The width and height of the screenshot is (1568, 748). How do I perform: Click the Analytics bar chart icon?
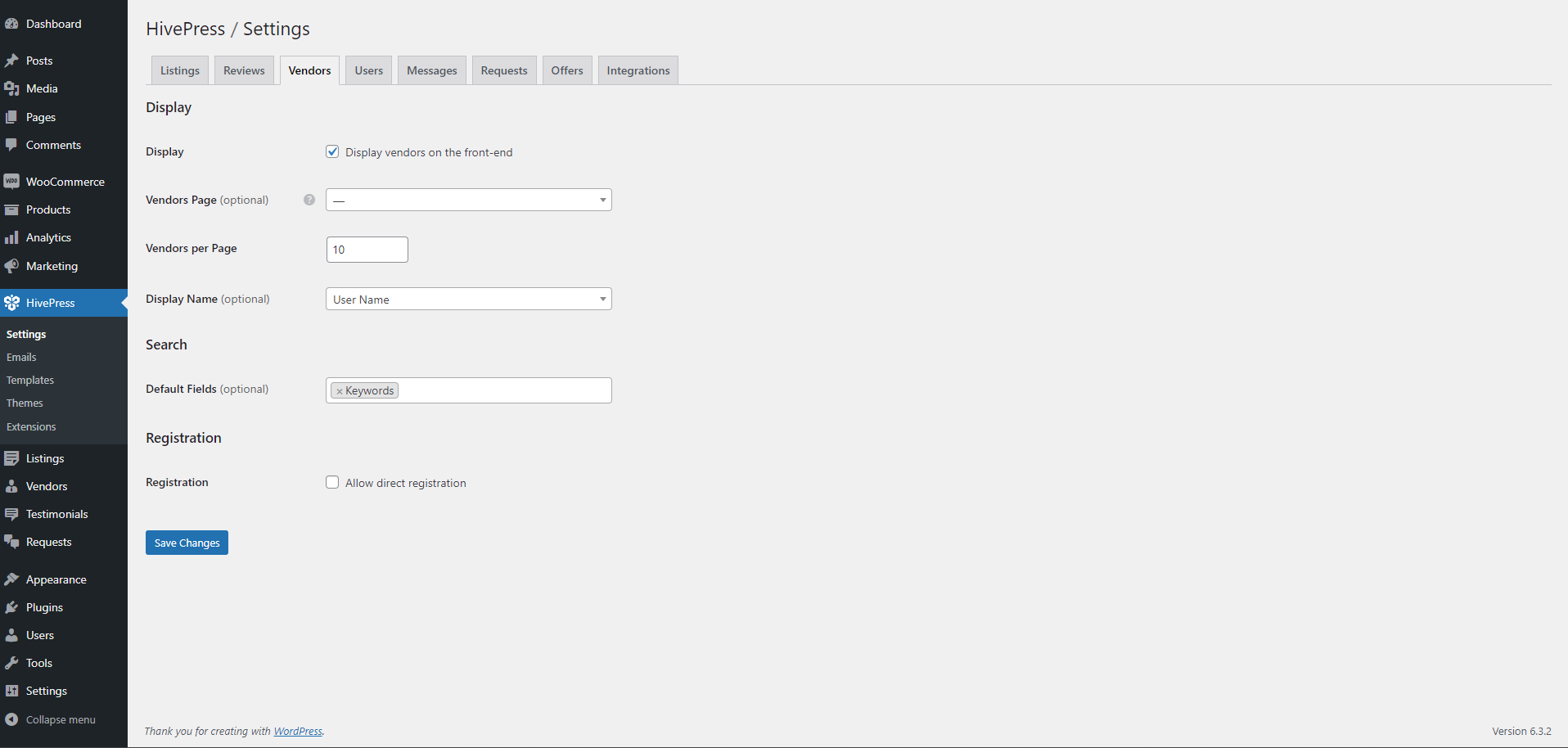coord(11,237)
